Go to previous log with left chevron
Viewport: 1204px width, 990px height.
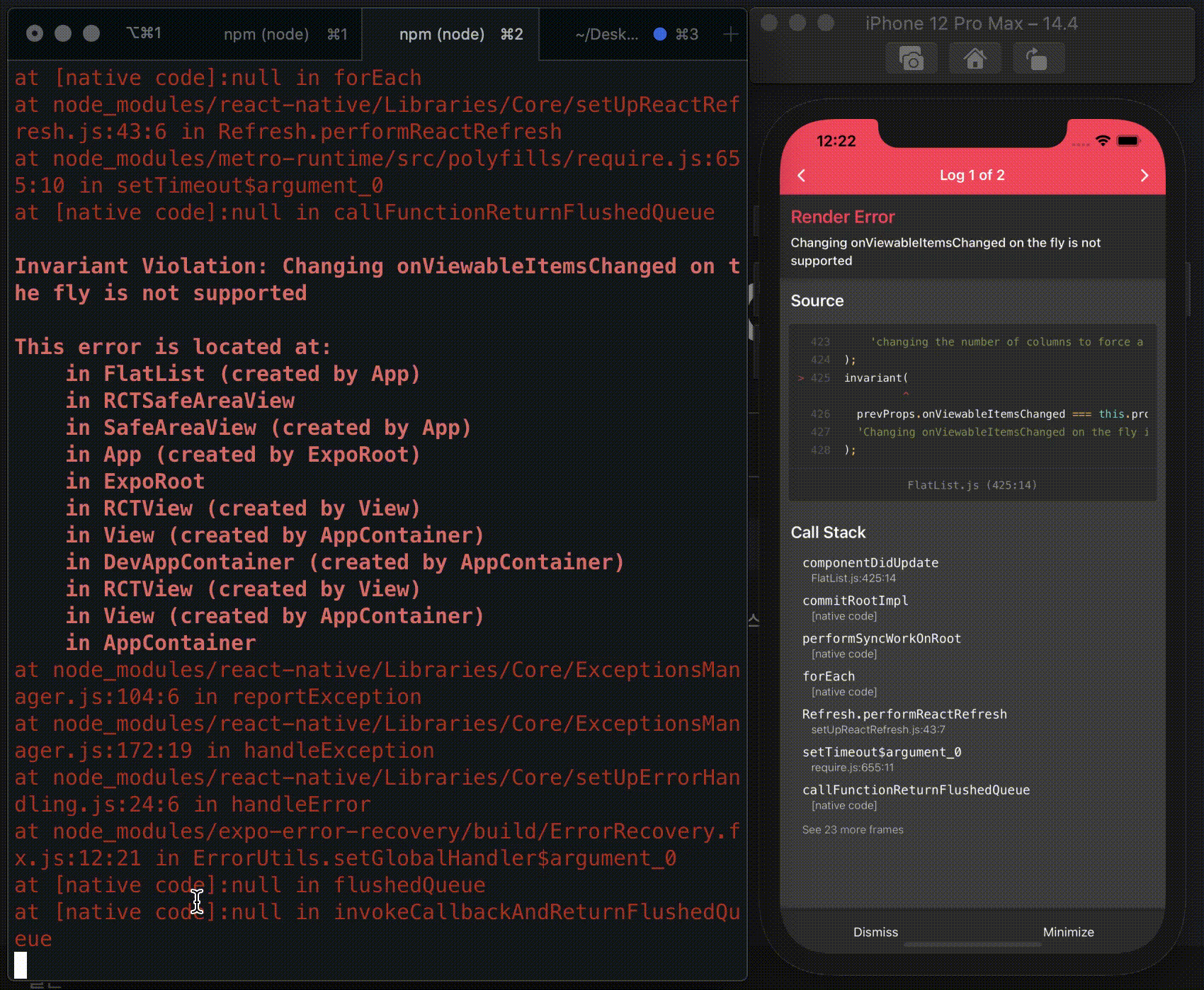click(x=802, y=176)
